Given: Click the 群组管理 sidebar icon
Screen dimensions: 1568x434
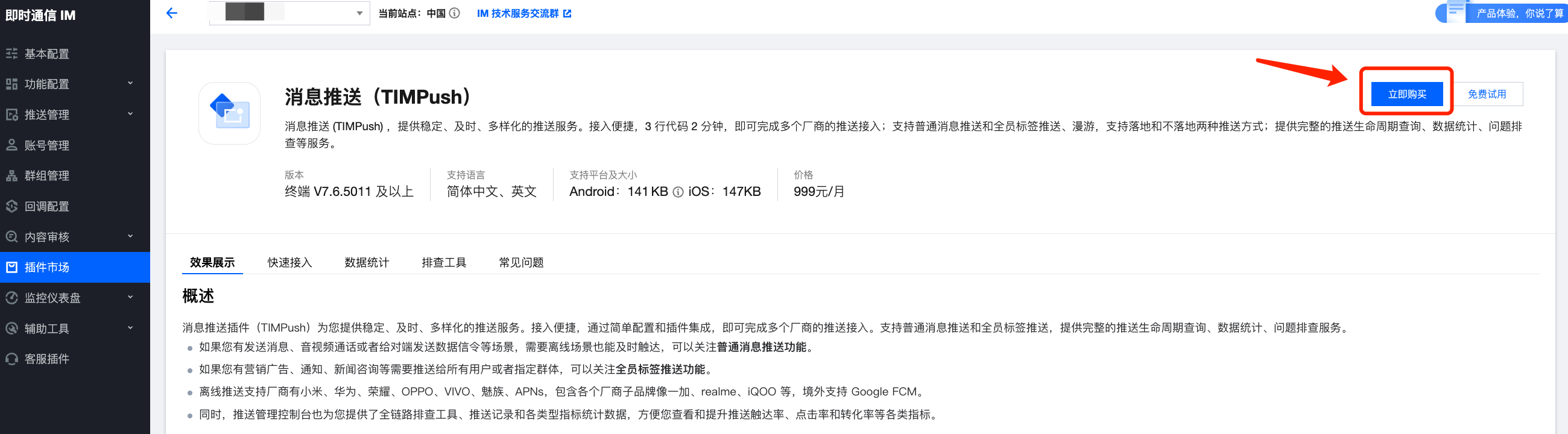Looking at the screenshot, I should tap(11, 175).
